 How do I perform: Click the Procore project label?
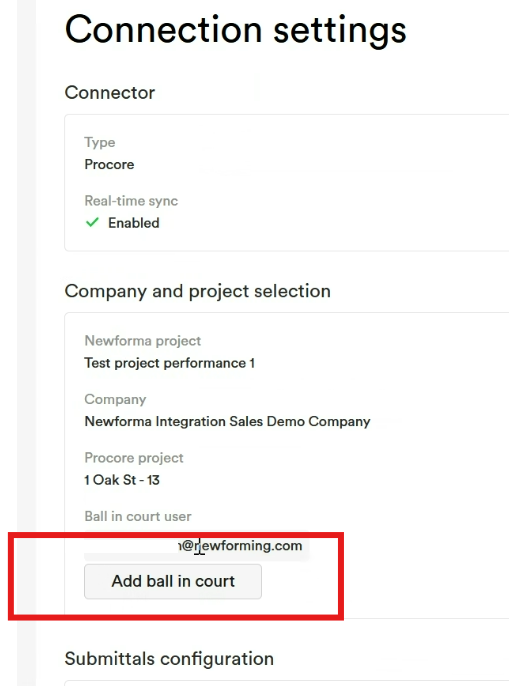(134, 458)
